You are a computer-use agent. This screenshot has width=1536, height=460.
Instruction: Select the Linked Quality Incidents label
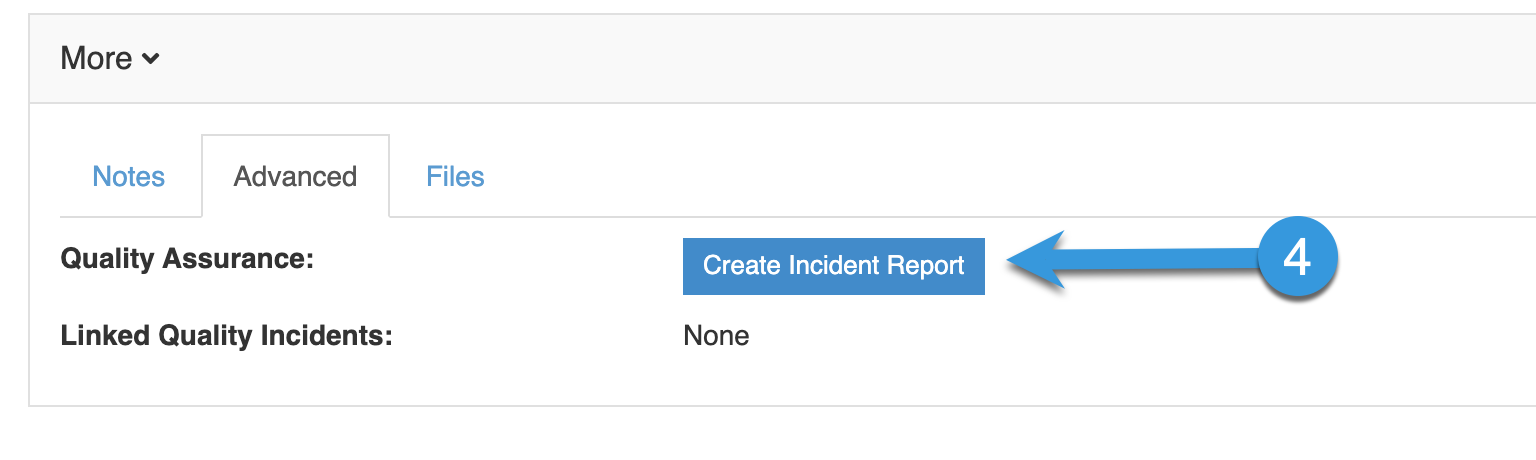click(227, 335)
